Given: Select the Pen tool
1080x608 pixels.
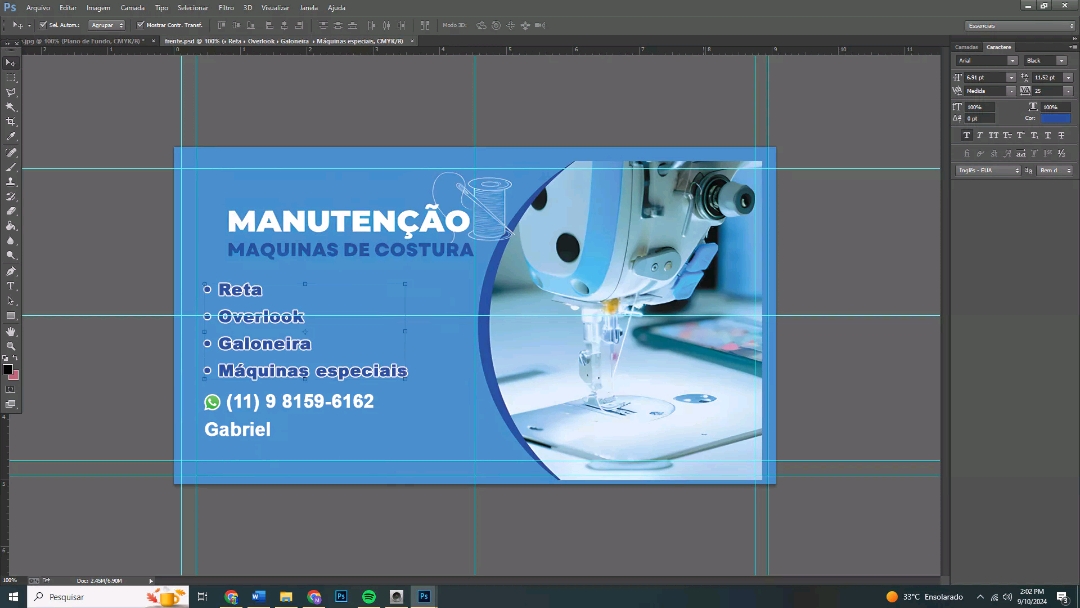Looking at the screenshot, I should point(11,271).
